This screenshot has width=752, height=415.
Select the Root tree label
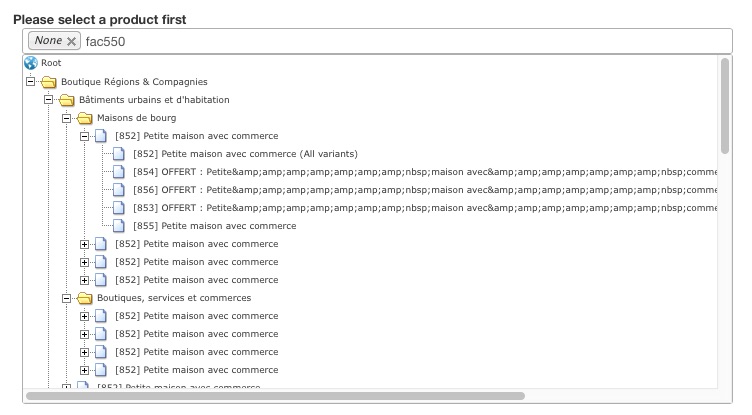click(x=51, y=63)
